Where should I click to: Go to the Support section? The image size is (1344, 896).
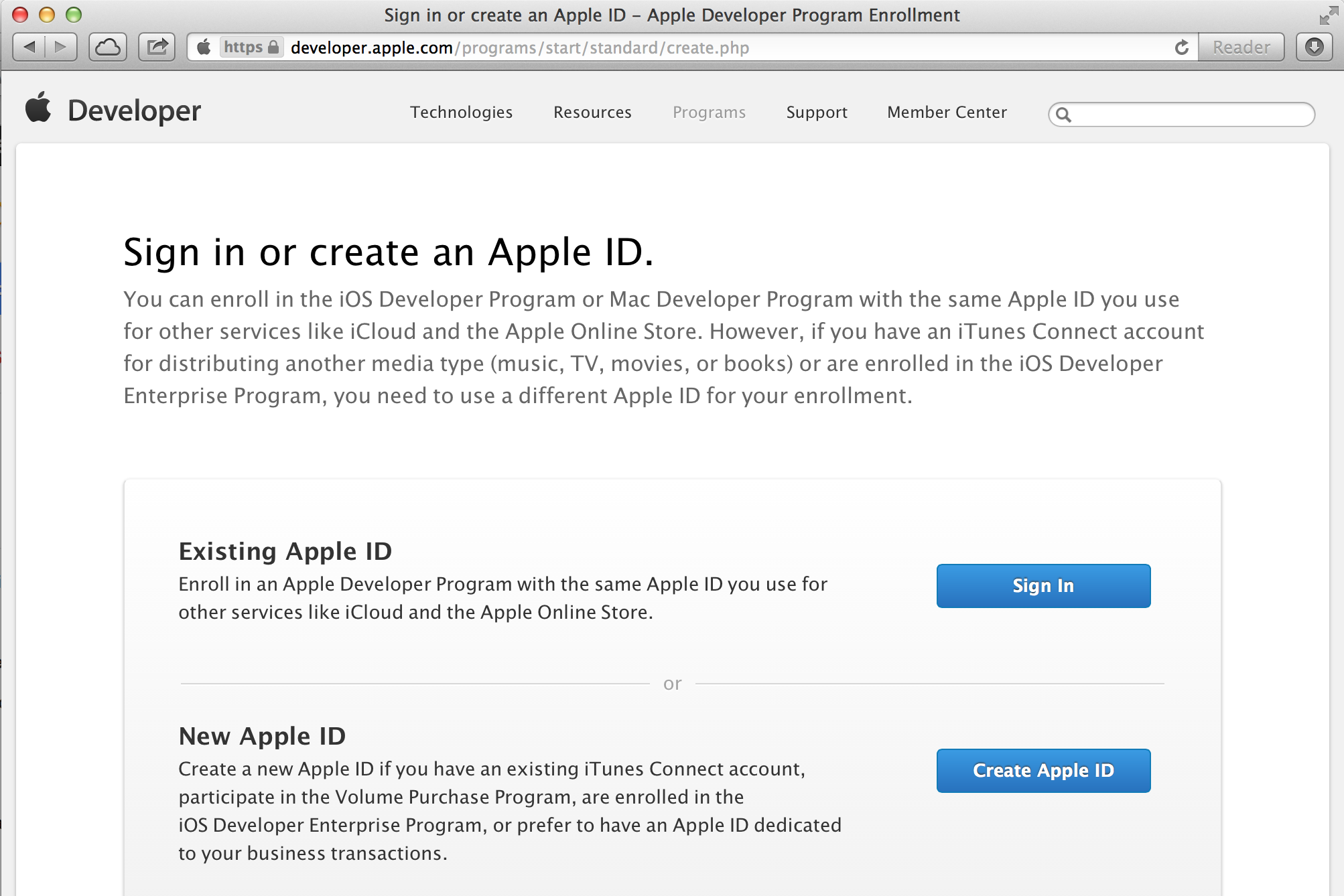[x=817, y=113]
